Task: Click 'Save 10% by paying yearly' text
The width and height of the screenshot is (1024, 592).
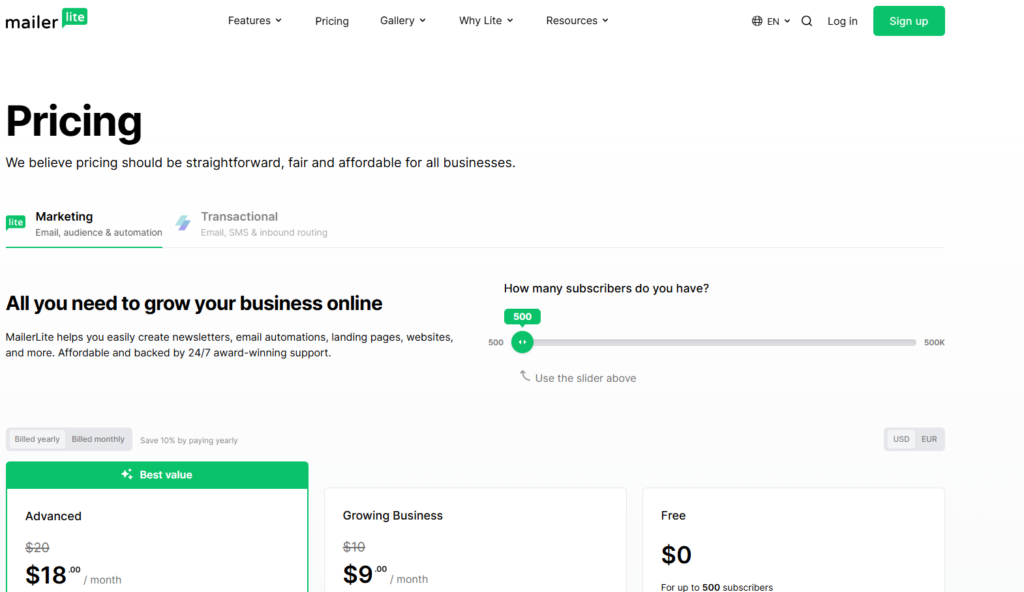Action: (189, 440)
